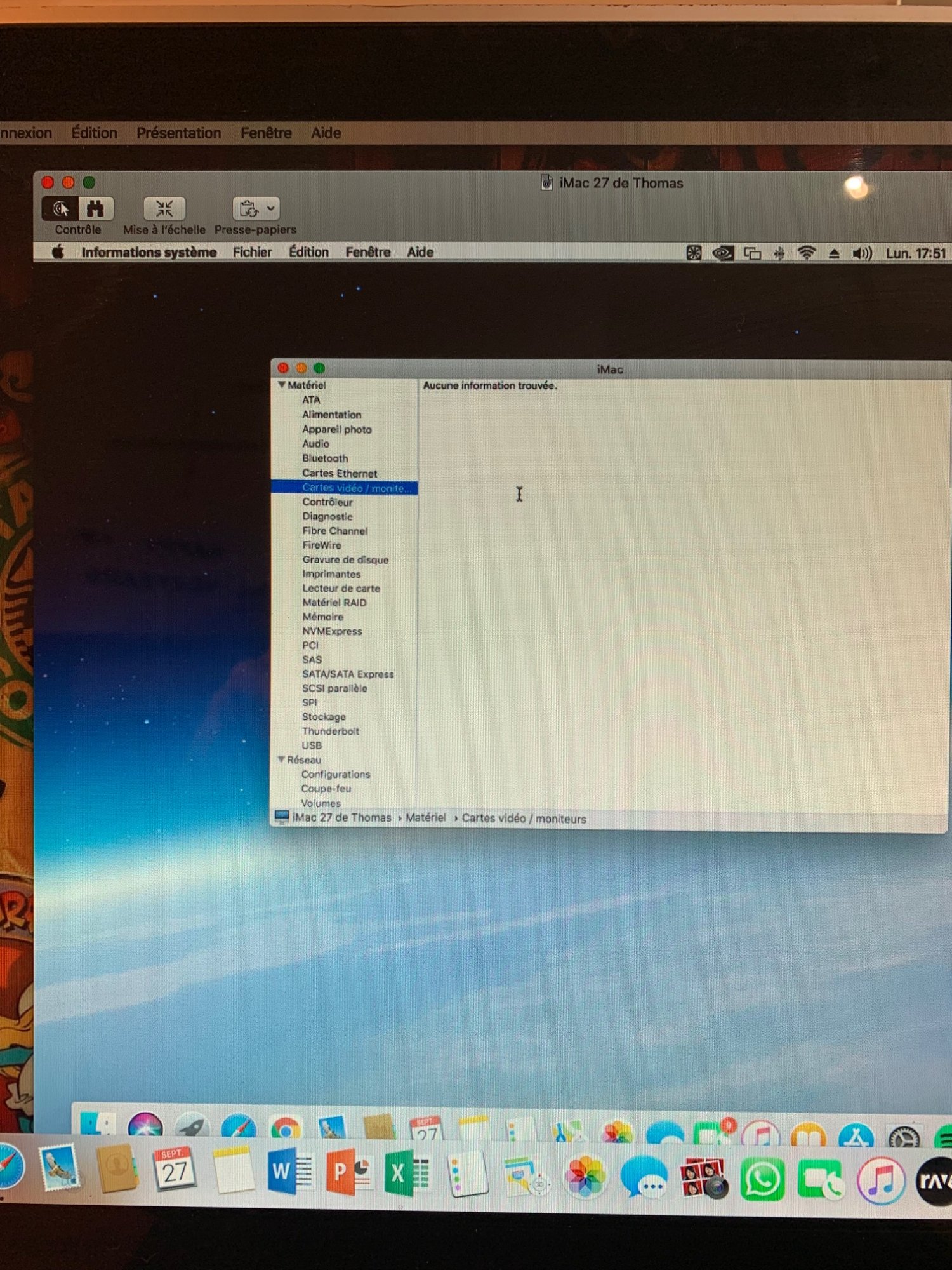Viewport: 952px width, 1270px height.
Task: Open the rave app in the dock
Action: pyautogui.click(x=934, y=1181)
